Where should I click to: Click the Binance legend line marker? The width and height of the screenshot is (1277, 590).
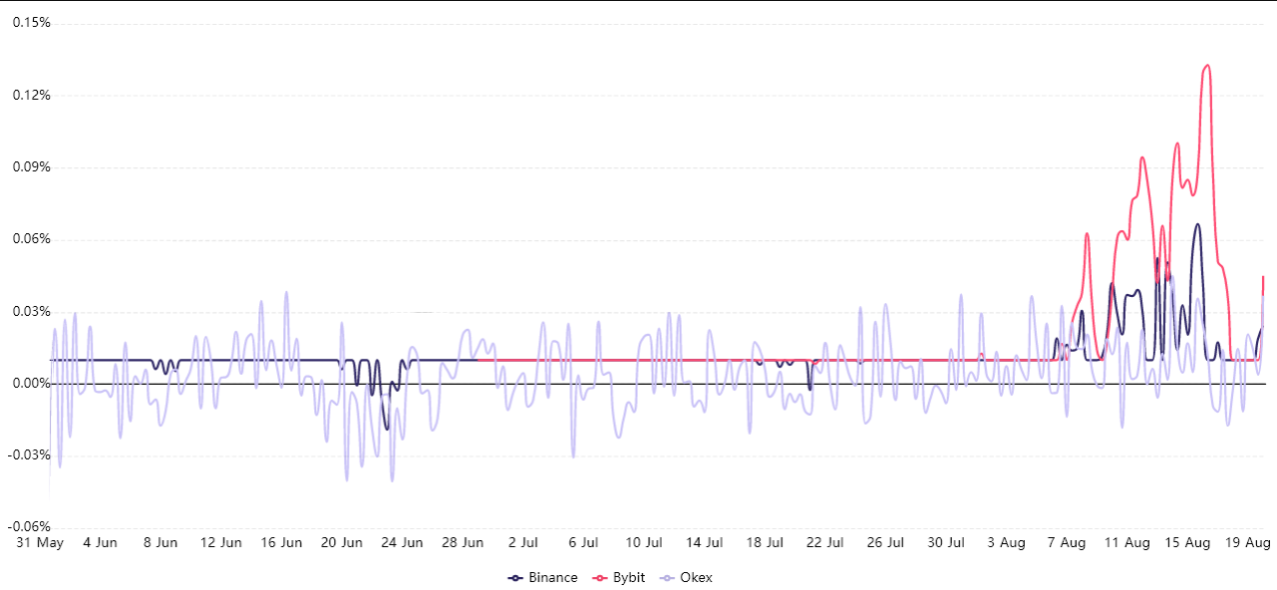516,578
